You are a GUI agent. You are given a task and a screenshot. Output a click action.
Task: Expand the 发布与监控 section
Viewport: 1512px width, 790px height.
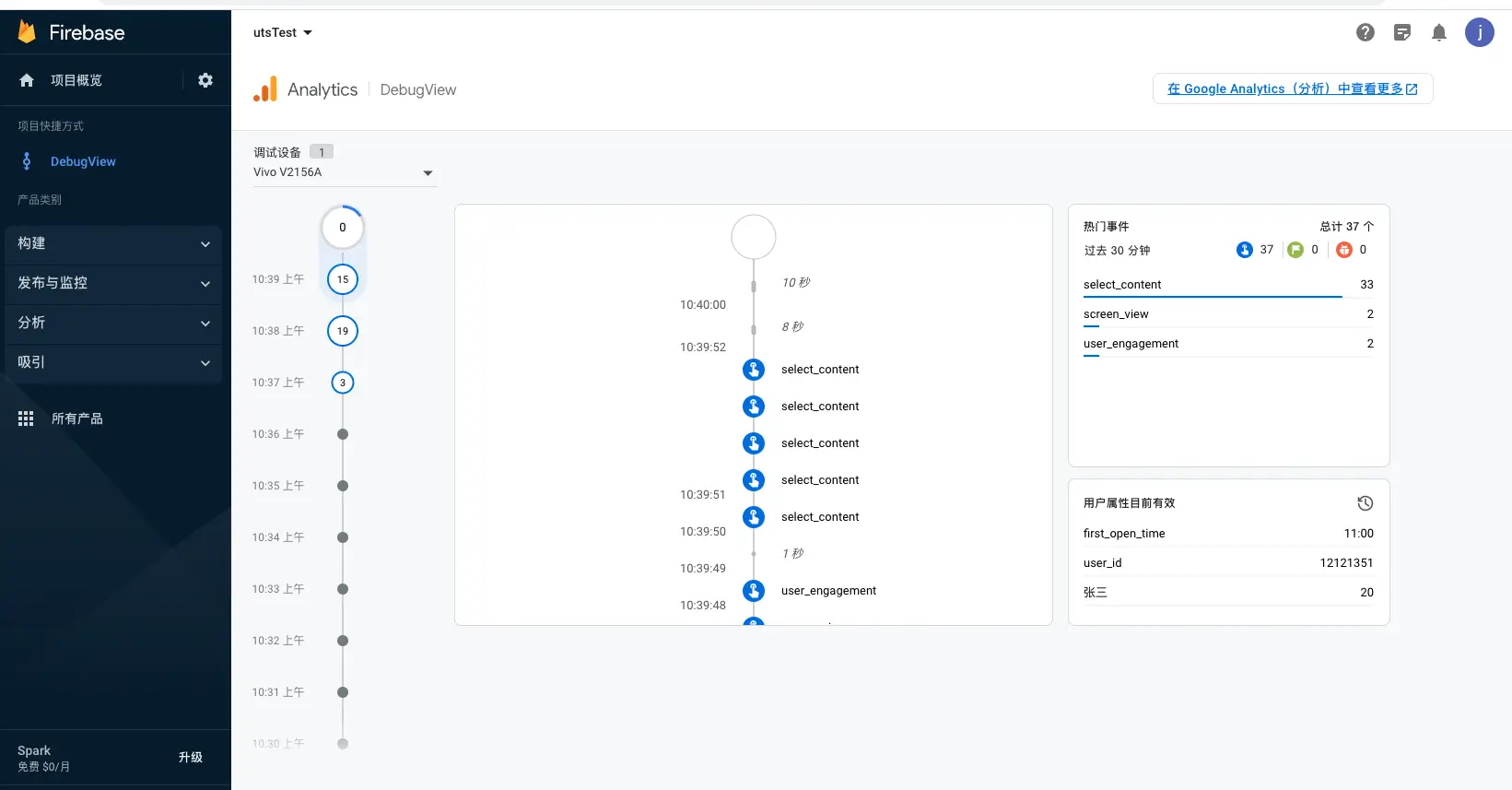point(113,283)
